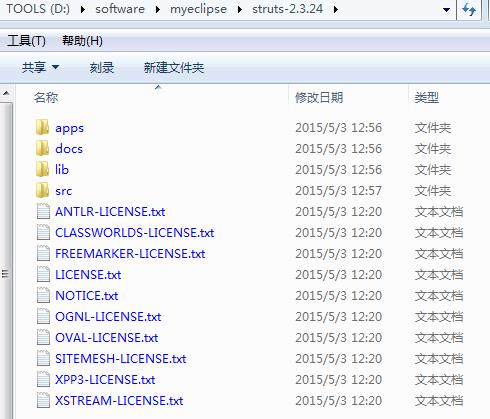Select the XPP3-LICENSE.txt file name

[105, 380]
